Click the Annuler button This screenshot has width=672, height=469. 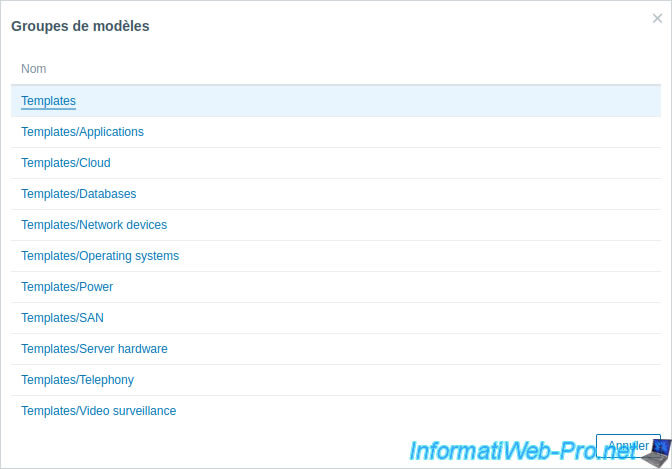tap(628, 445)
